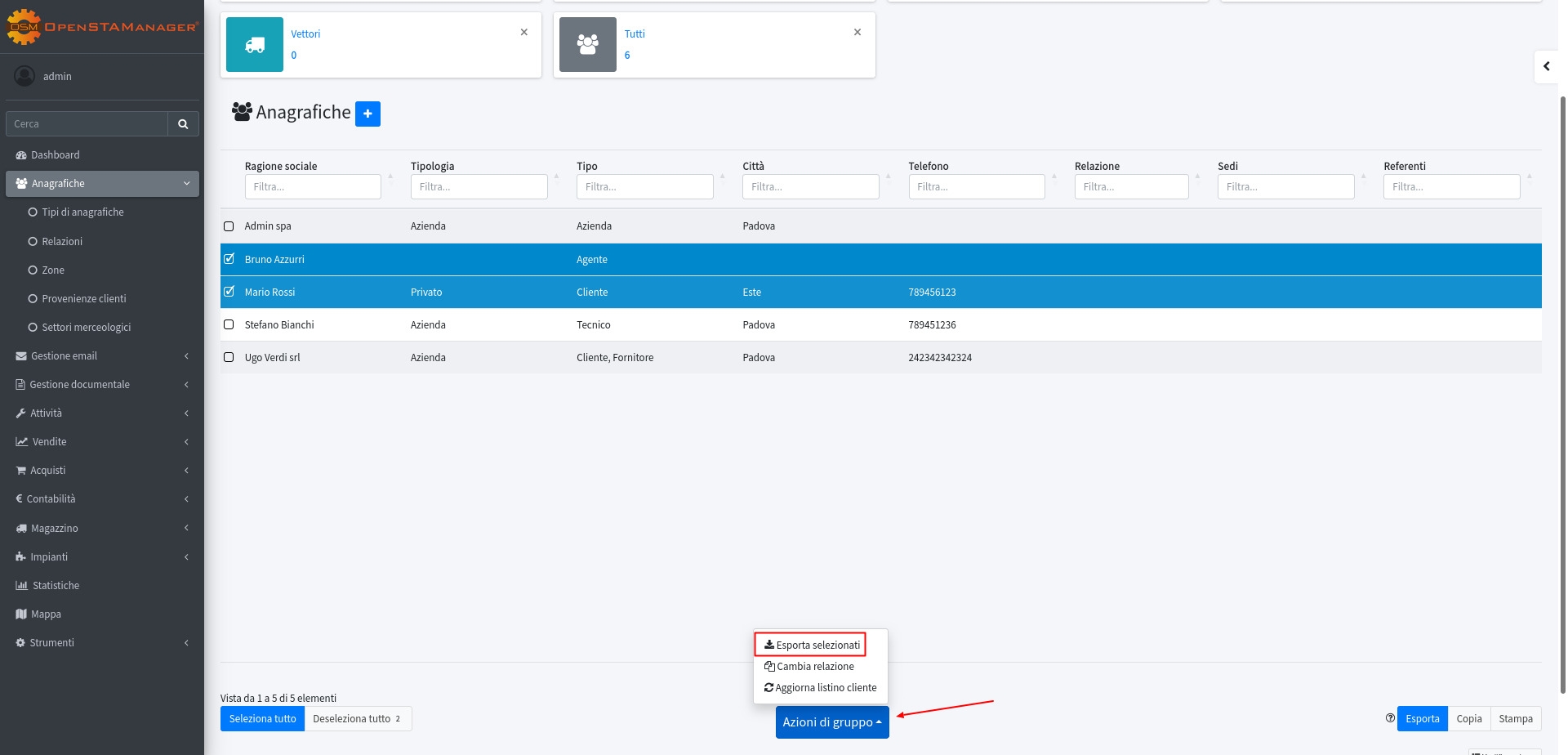Uncheck the Bruno Azzurri row checkbox
The height and width of the screenshot is (755, 1568).
point(229,259)
